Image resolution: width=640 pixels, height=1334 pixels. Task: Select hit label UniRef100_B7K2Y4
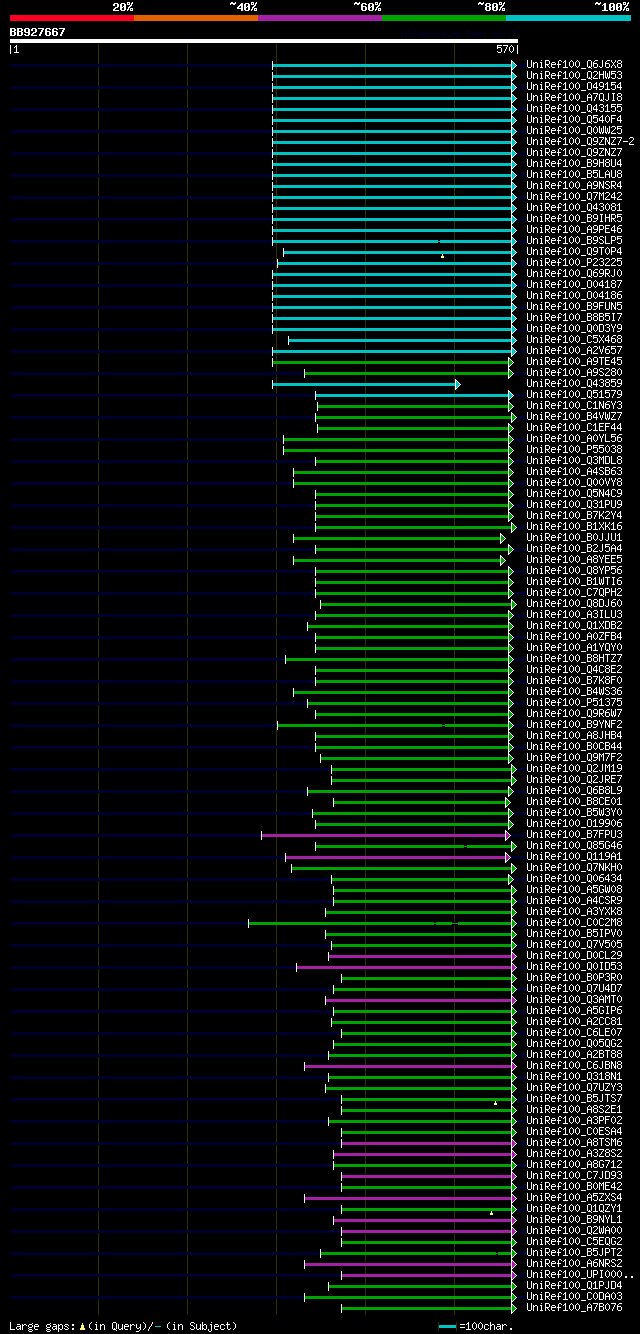(x=574, y=515)
